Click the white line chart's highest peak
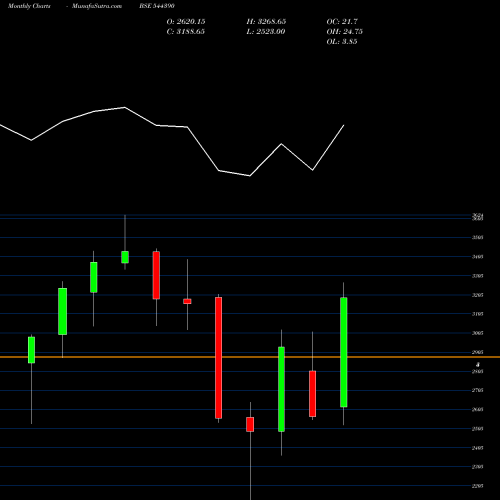500x500 pixels. [x=125, y=107]
